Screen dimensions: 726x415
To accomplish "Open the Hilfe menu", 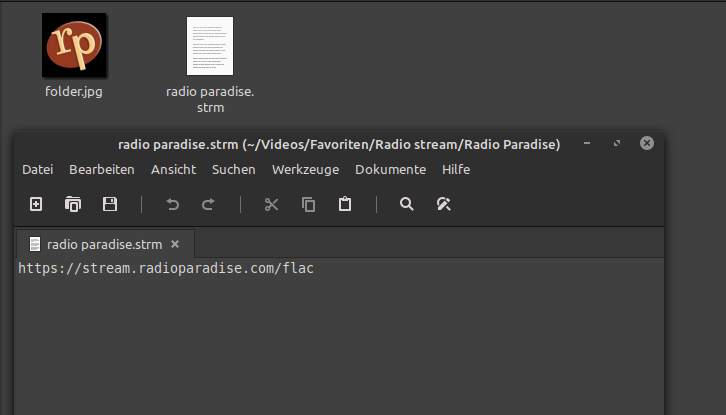I will [456, 170].
